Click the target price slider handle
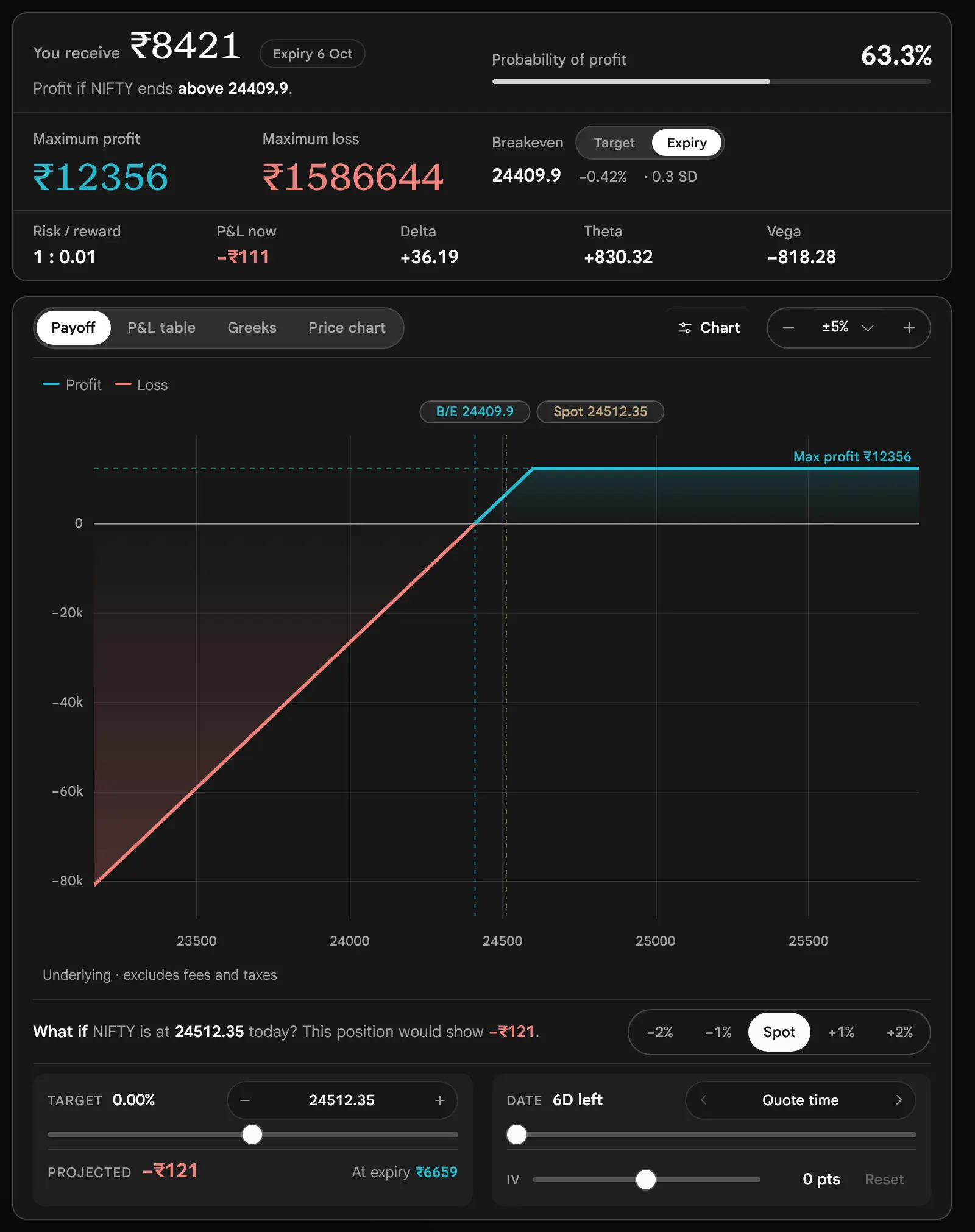 pos(252,1135)
